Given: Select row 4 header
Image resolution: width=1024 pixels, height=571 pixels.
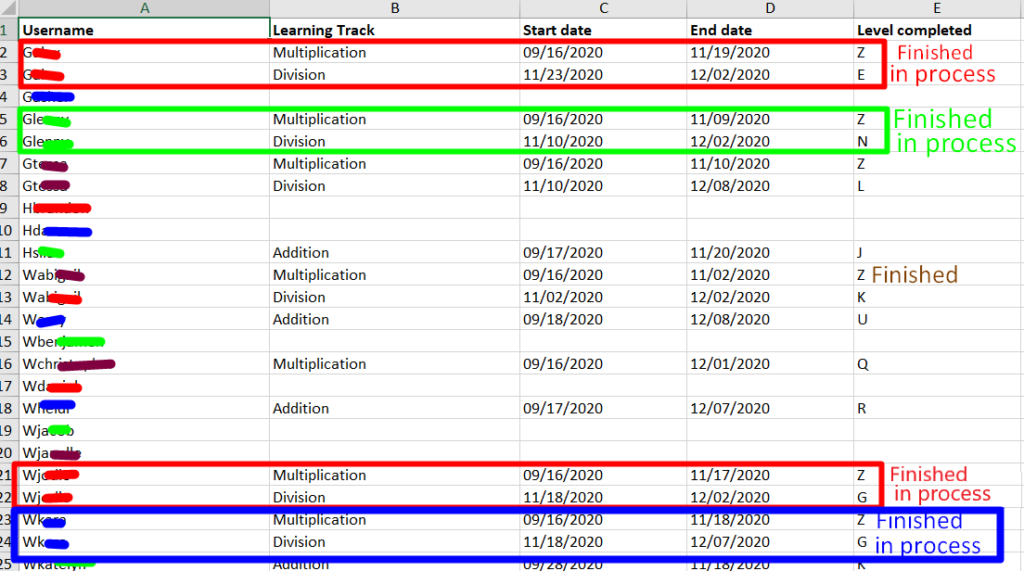Looking at the screenshot, I should 7,97.
